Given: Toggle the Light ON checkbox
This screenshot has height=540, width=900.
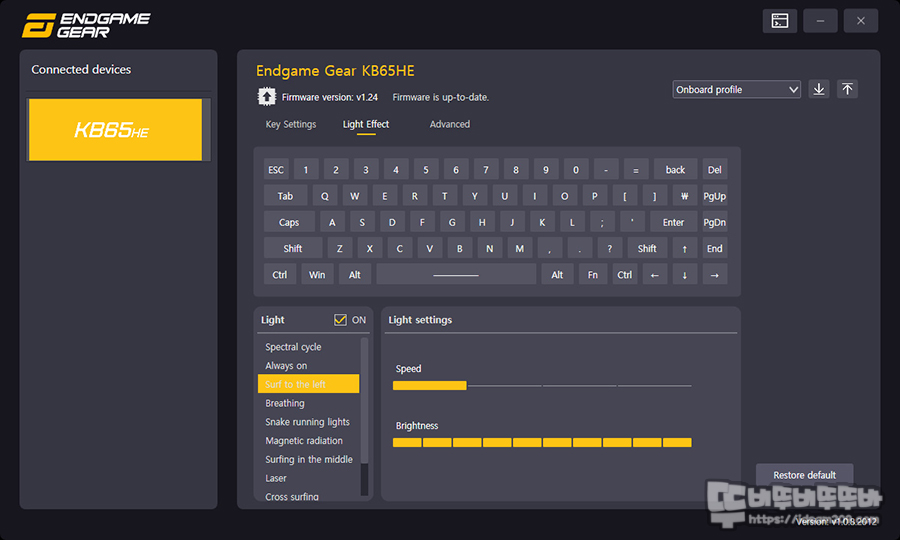Looking at the screenshot, I should (x=340, y=320).
